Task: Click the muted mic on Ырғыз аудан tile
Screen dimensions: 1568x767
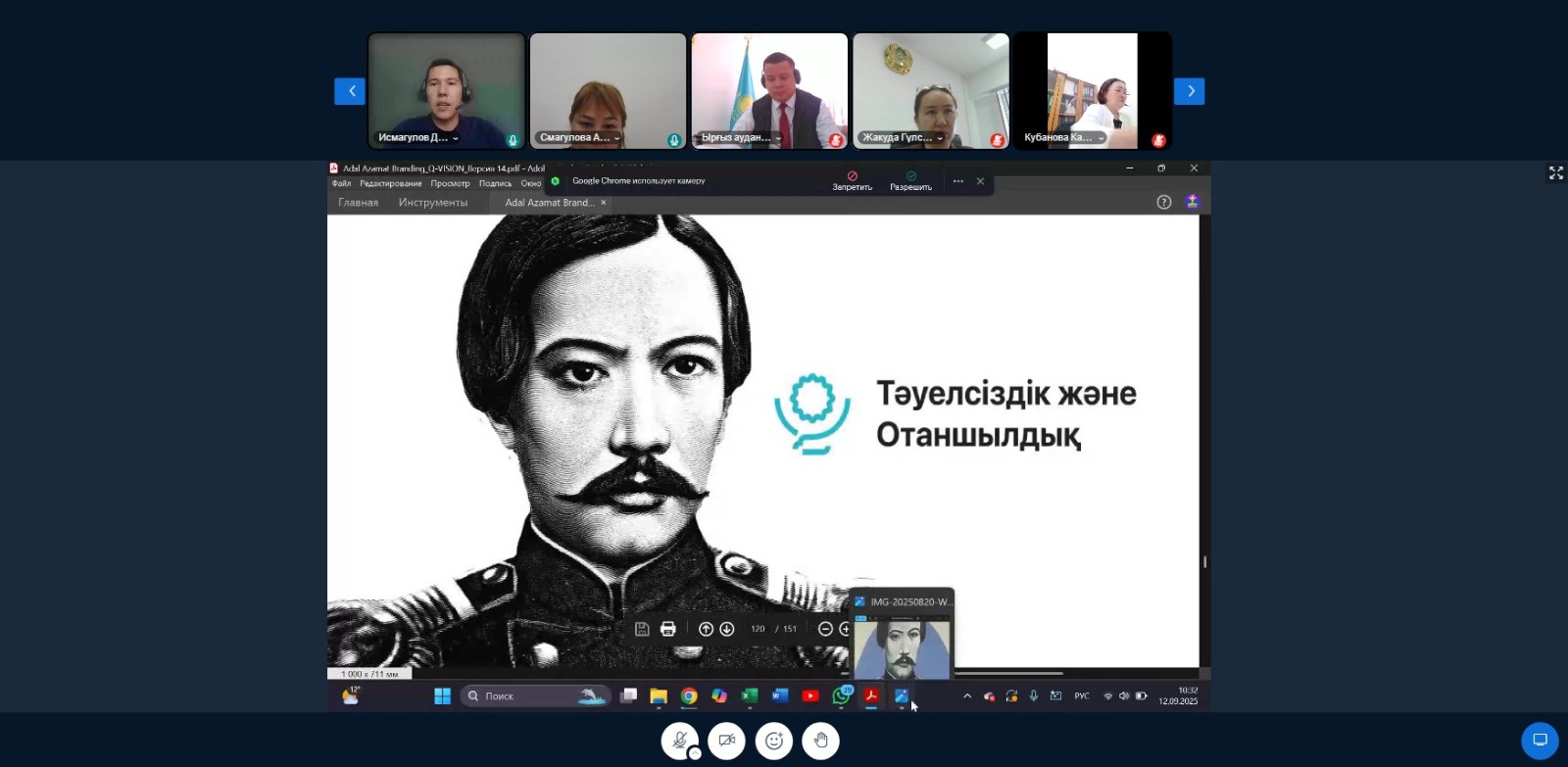Action: 836,140
